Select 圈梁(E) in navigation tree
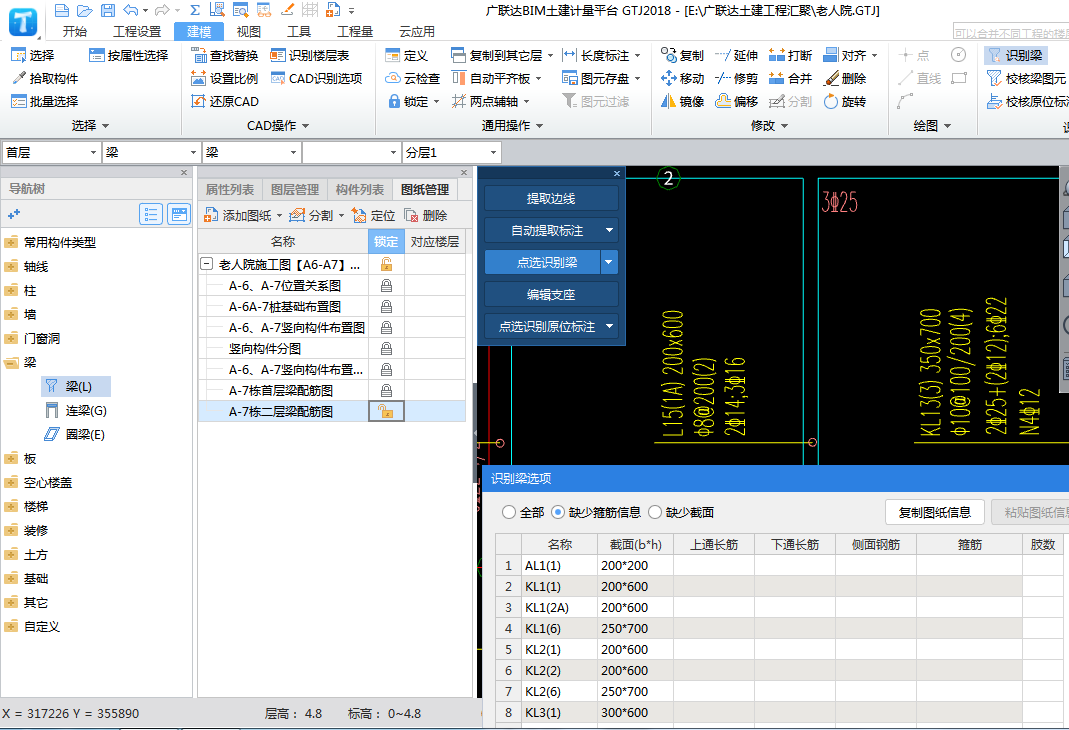Screen dimensions: 1069x730 74,434
